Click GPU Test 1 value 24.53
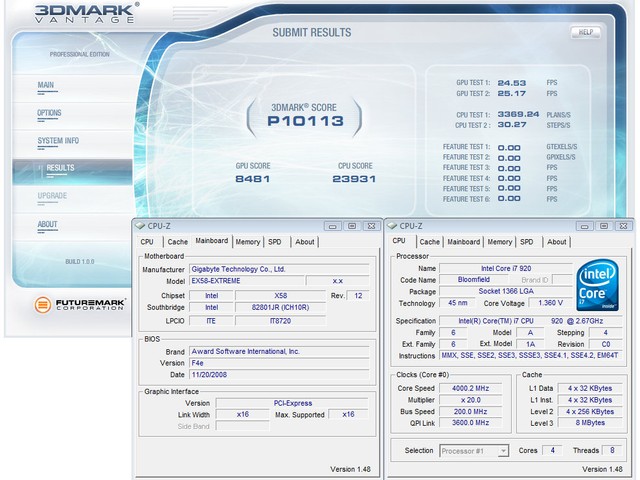This screenshot has height=480, width=640. pos(512,83)
